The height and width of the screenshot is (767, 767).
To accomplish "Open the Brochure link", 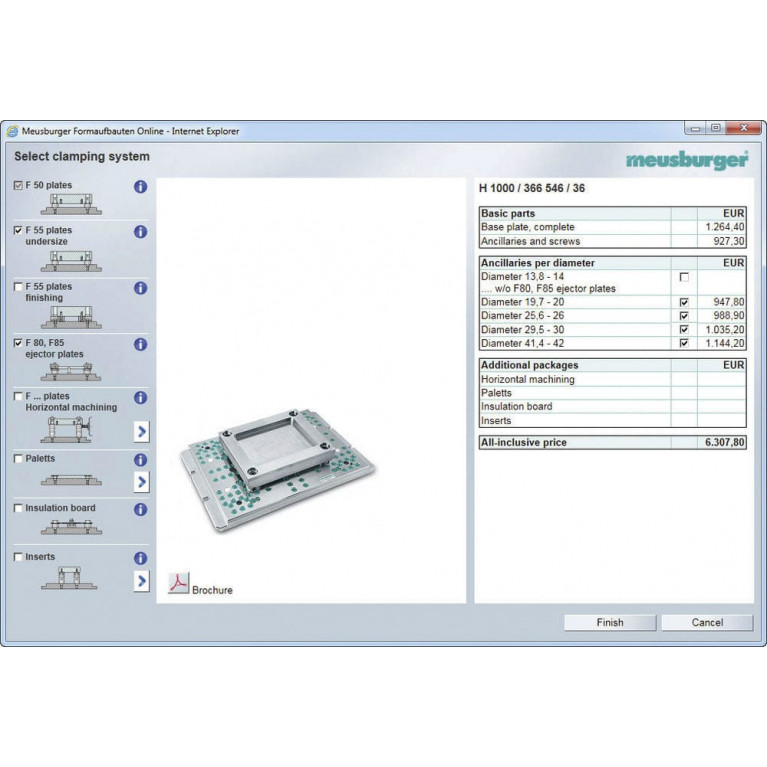I will coord(212,590).
